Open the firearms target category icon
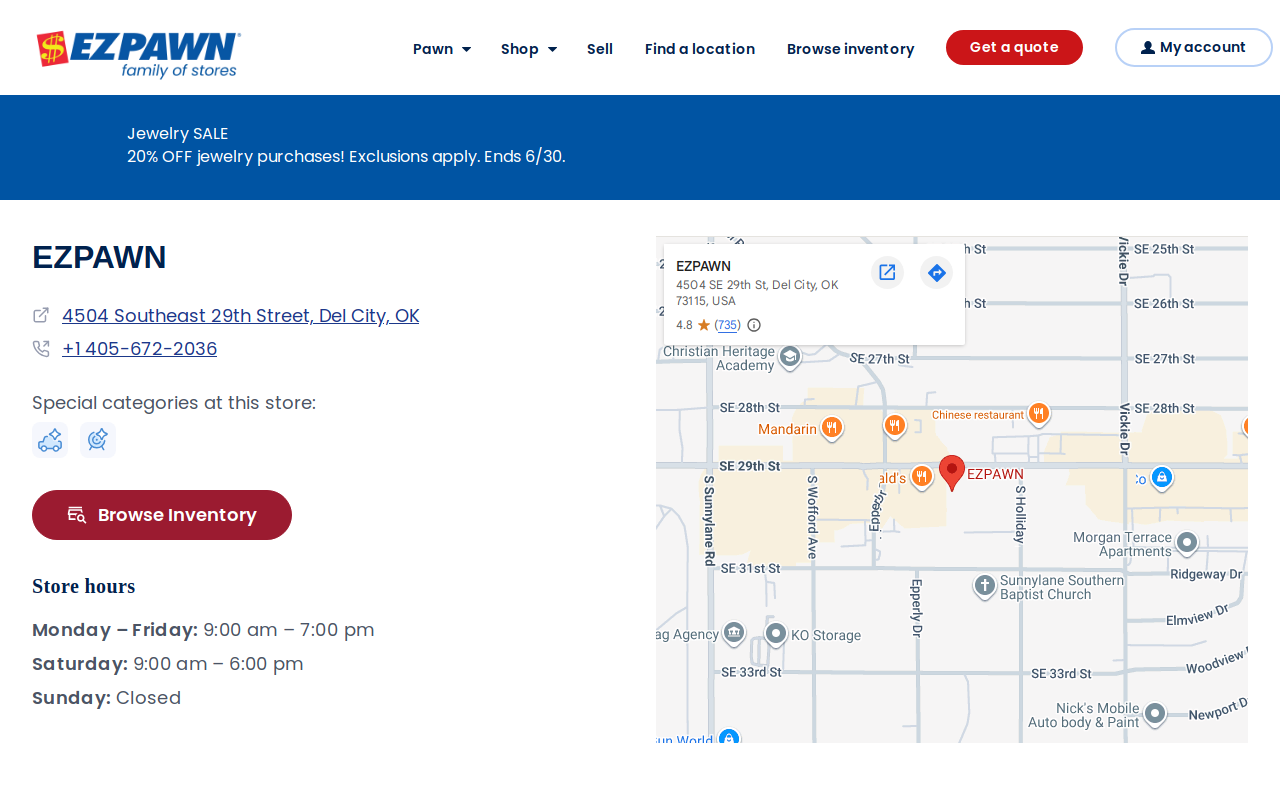This screenshot has height=800, width=1280. coord(98,440)
